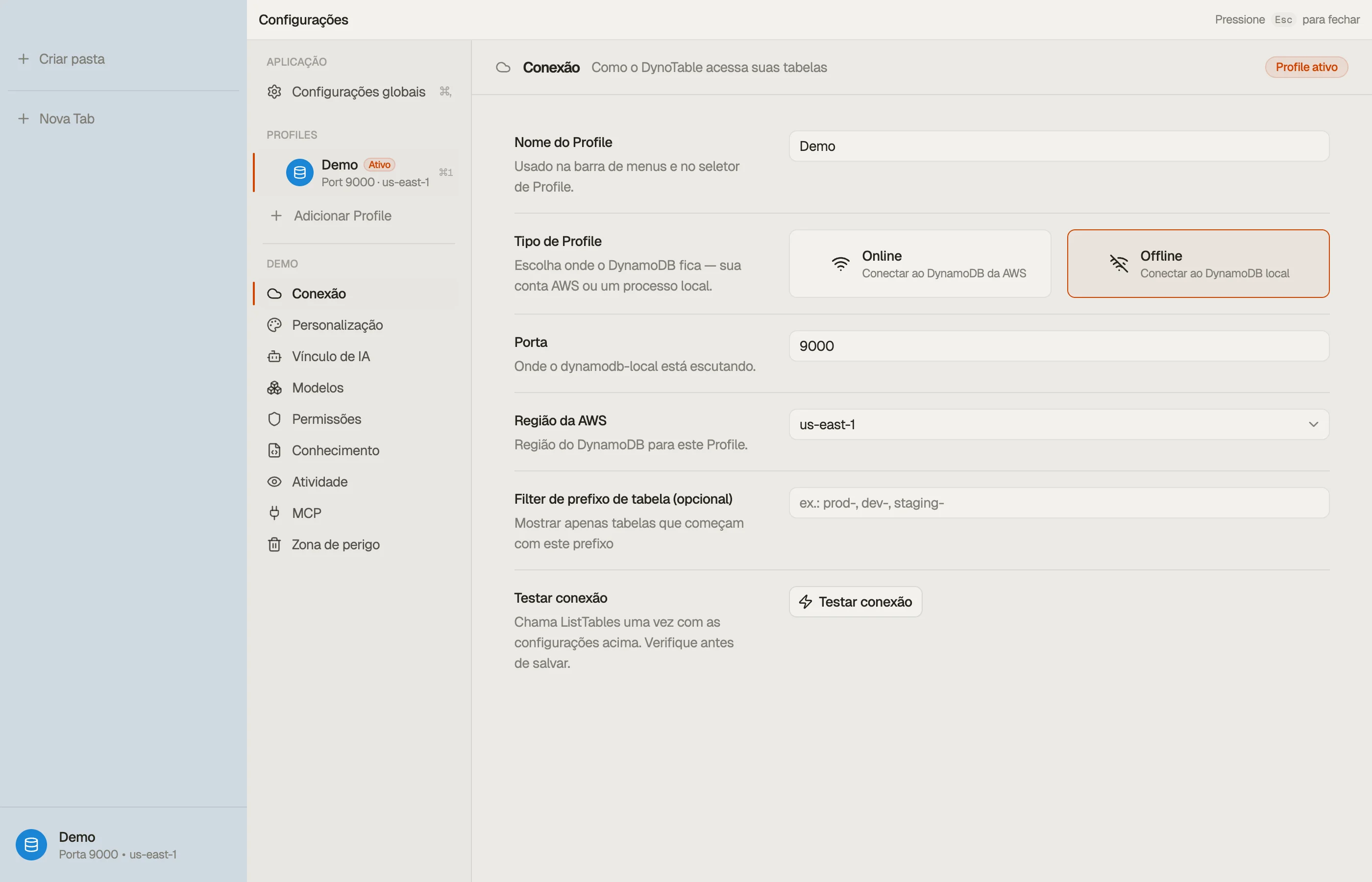Go to Zona de perigo section
This screenshot has width=1372, height=882.
[x=359, y=545]
